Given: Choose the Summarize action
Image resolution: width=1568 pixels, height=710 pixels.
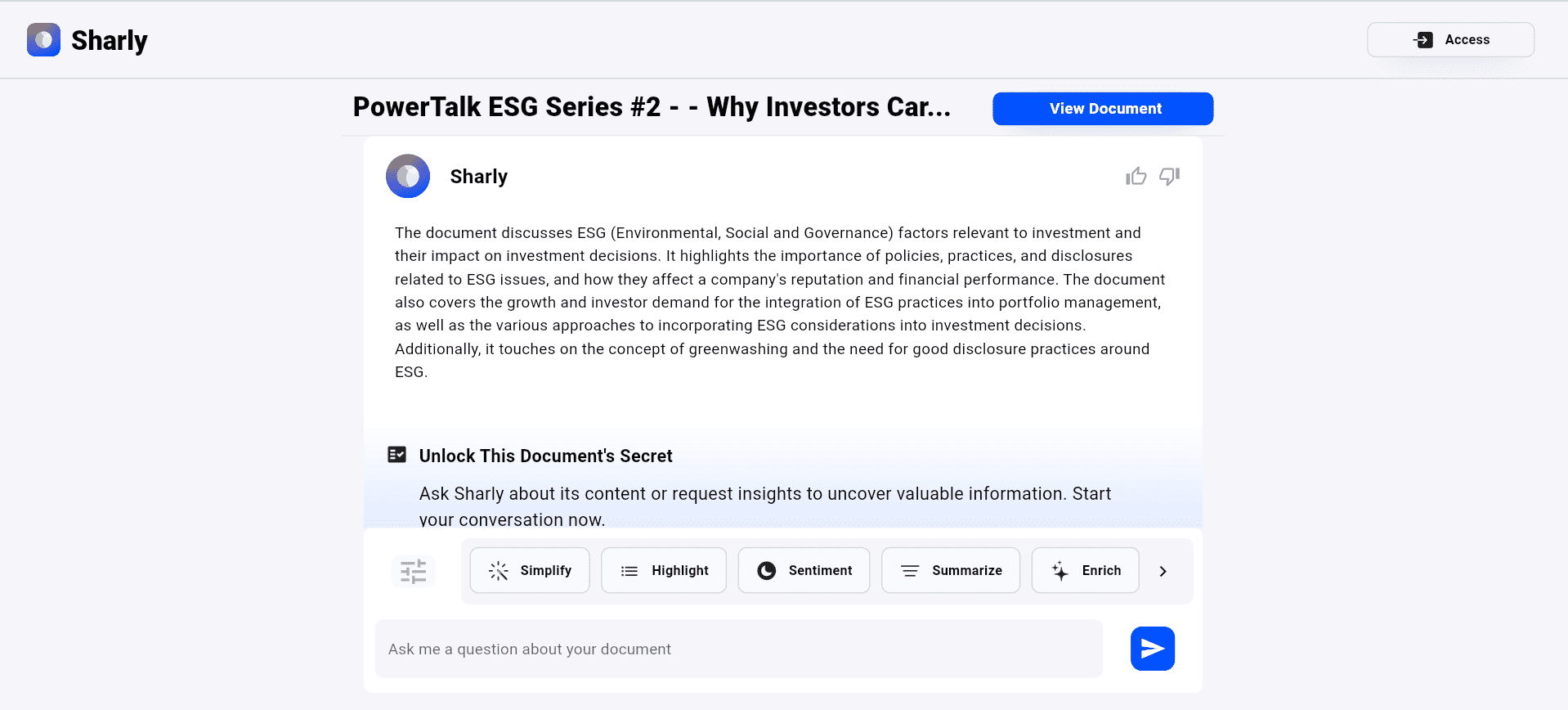Looking at the screenshot, I should coord(951,571).
